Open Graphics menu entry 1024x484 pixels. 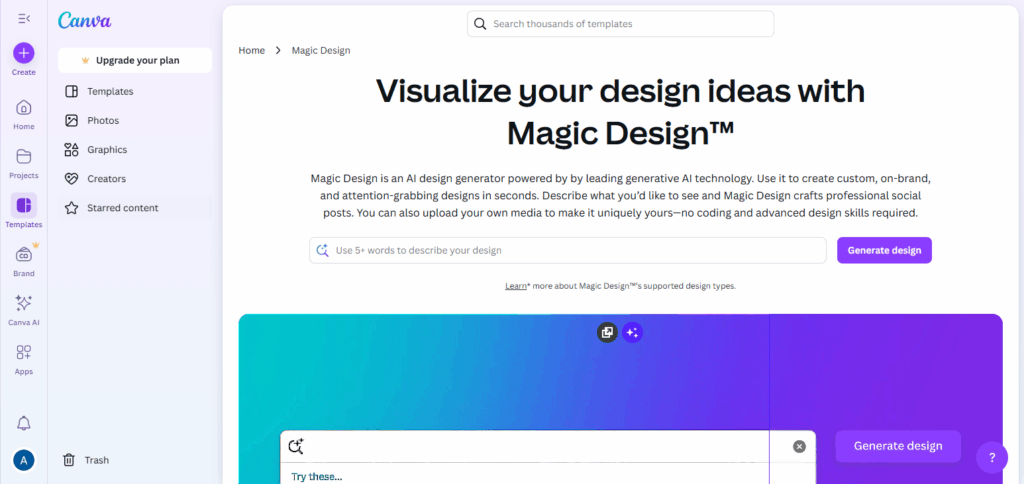pos(135,150)
